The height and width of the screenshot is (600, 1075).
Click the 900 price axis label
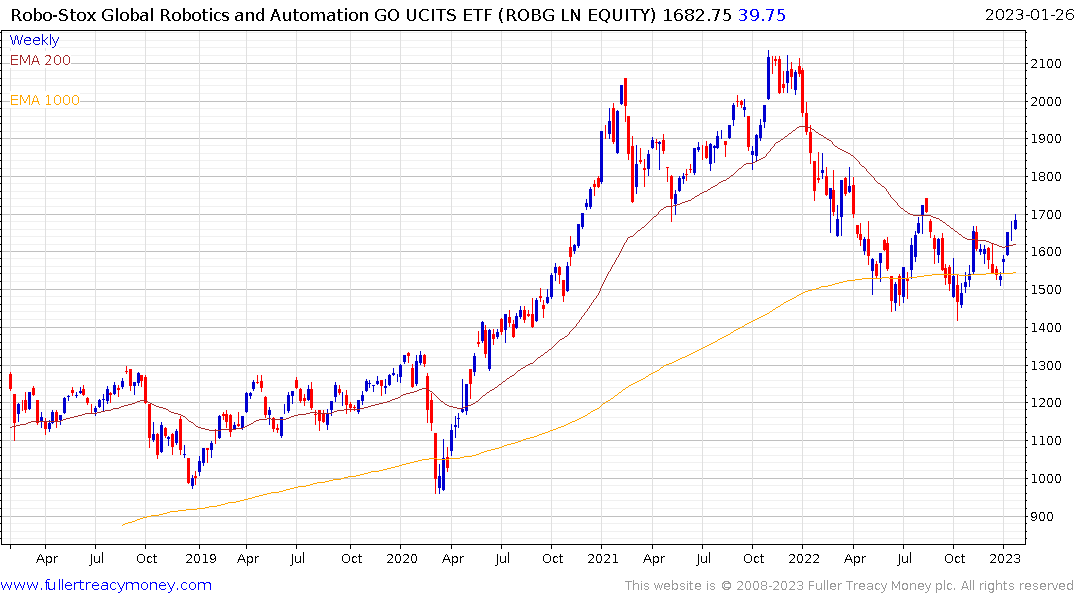point(1042,516)
